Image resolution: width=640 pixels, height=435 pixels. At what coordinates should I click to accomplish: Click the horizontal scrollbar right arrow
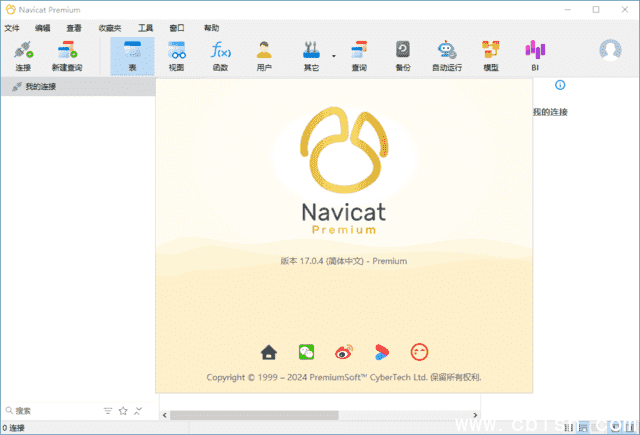[475, 415]
